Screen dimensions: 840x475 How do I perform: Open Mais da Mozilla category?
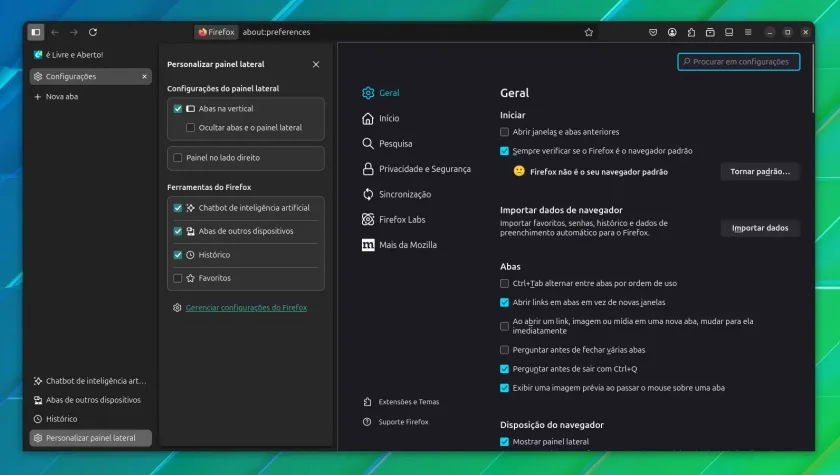(400, 245)
